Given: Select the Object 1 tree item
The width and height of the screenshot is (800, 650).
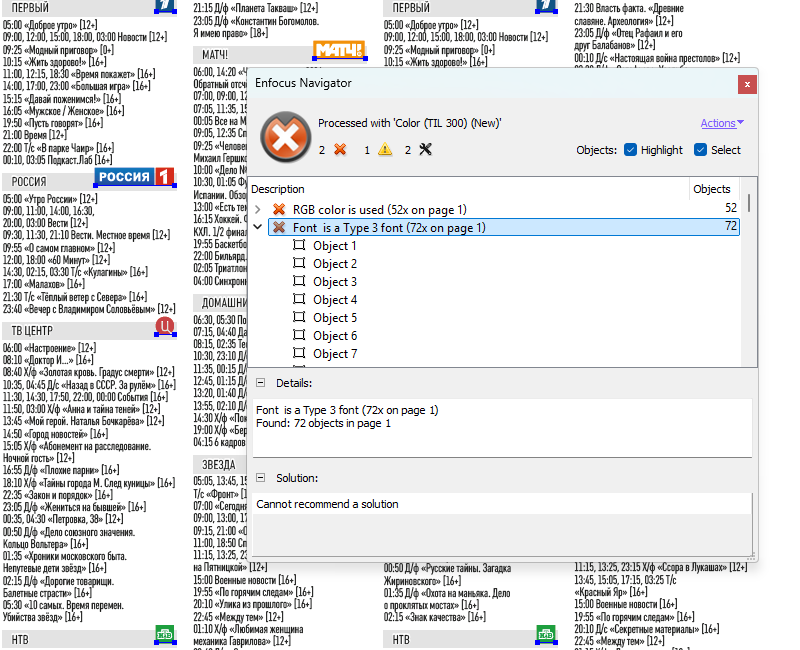Looking at the screenshot, I should tap(335, 246).
